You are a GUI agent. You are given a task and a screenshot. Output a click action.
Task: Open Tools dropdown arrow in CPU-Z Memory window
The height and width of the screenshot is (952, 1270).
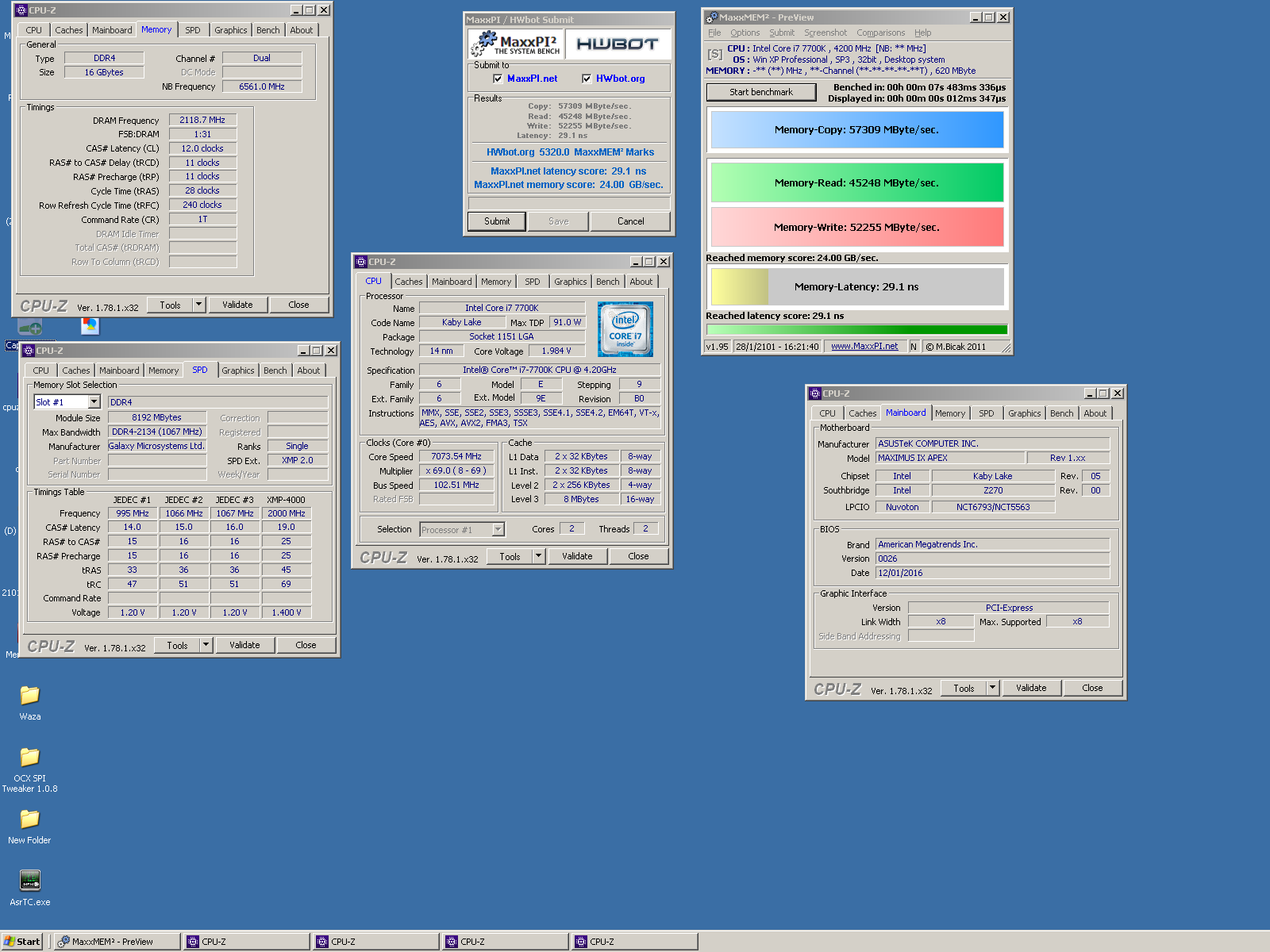(199, 305)
